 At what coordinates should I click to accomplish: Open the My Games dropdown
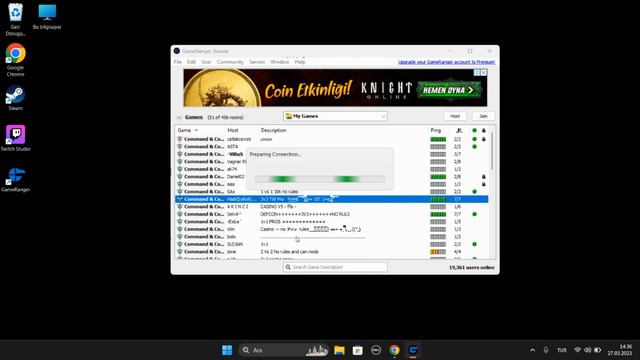(x=335, y=116)
